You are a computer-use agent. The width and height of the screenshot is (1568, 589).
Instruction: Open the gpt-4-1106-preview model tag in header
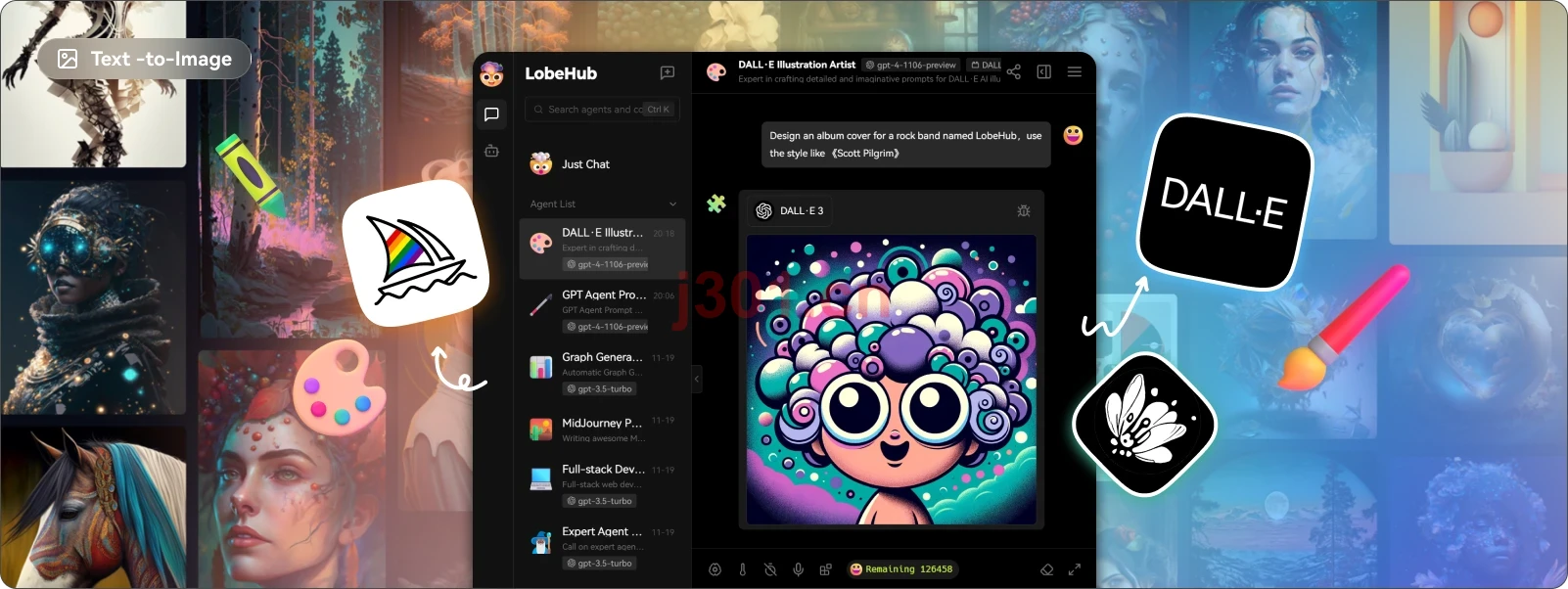[x=910, y=66]
